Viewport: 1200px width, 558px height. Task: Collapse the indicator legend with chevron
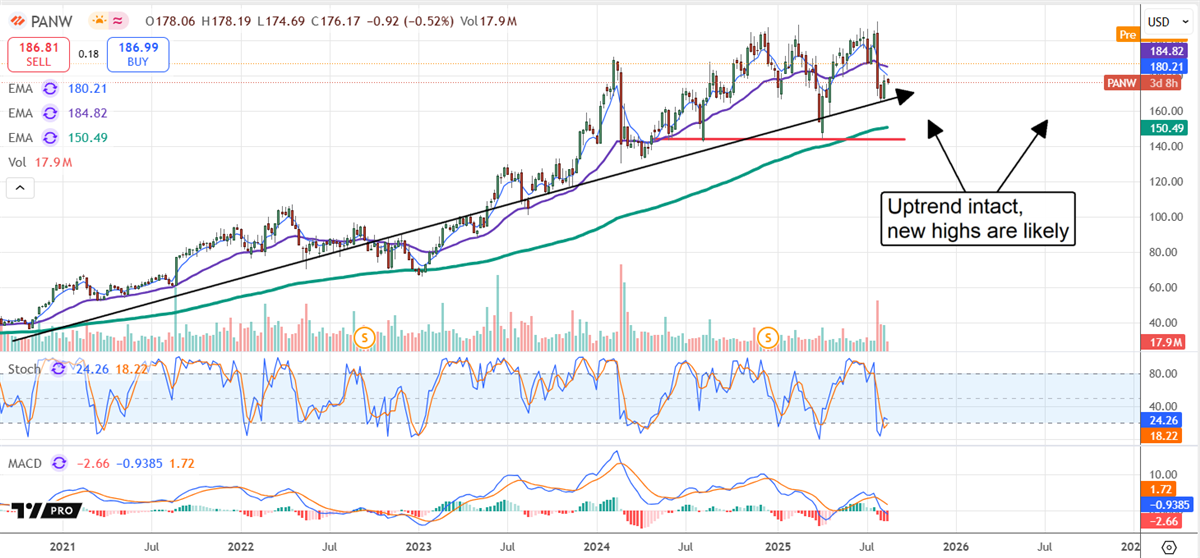pyautogui.click(x=20, y=188)
